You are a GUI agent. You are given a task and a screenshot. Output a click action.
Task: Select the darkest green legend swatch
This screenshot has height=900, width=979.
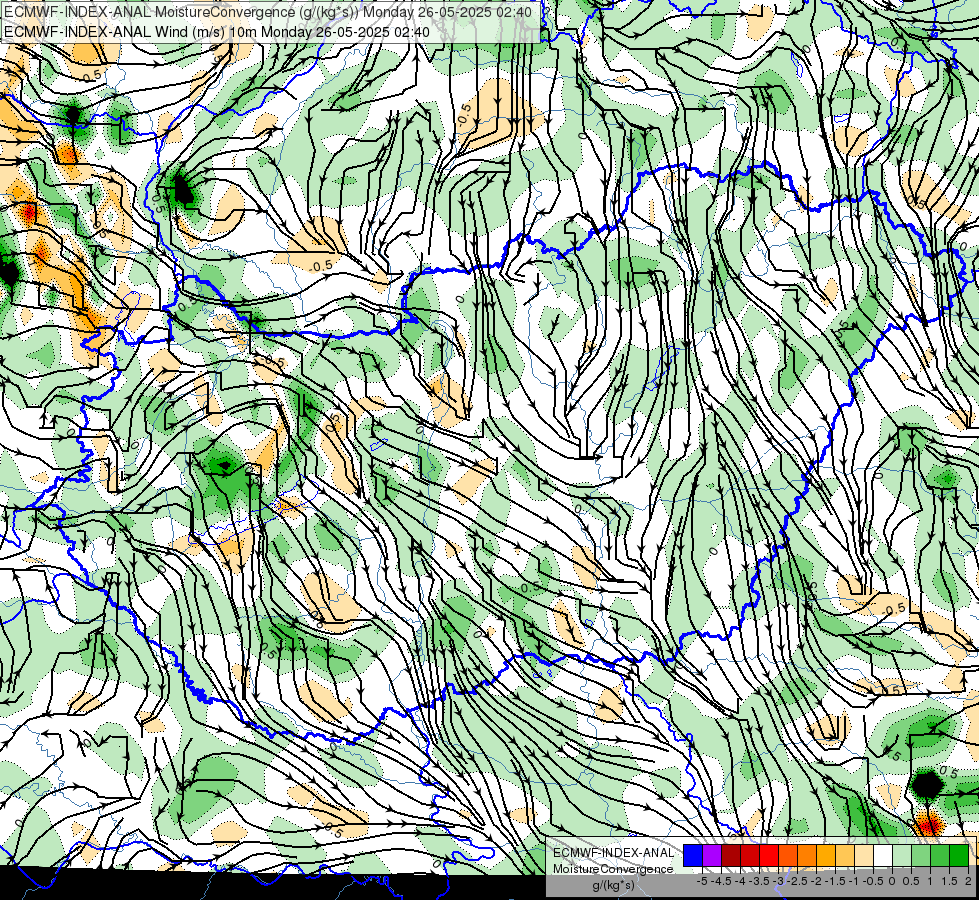click(959, 856)
